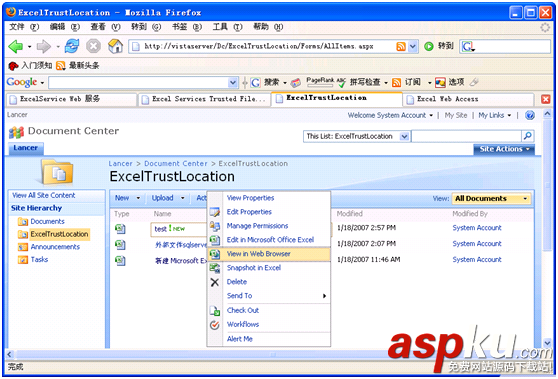Click the PageRank indicator
558x379 pixels.
pos(320,82)
